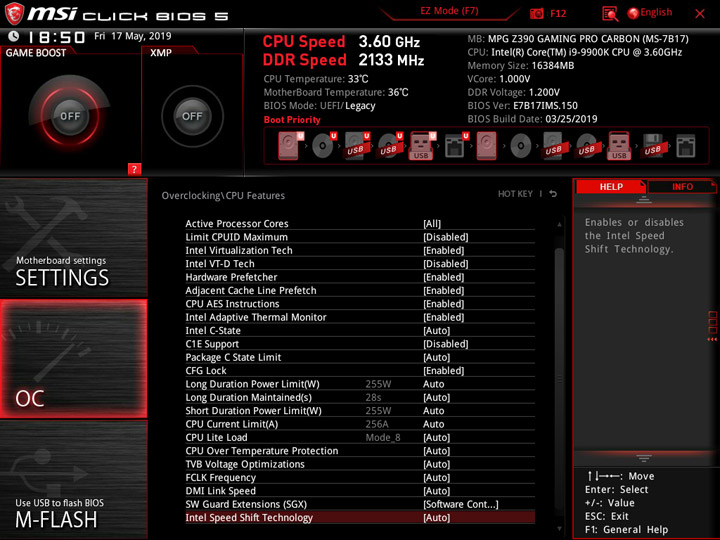This screenshot has width=720, height=540.
Task: Click the Overclocking\CPU Features breadcrumb
Action: [223, 196]
